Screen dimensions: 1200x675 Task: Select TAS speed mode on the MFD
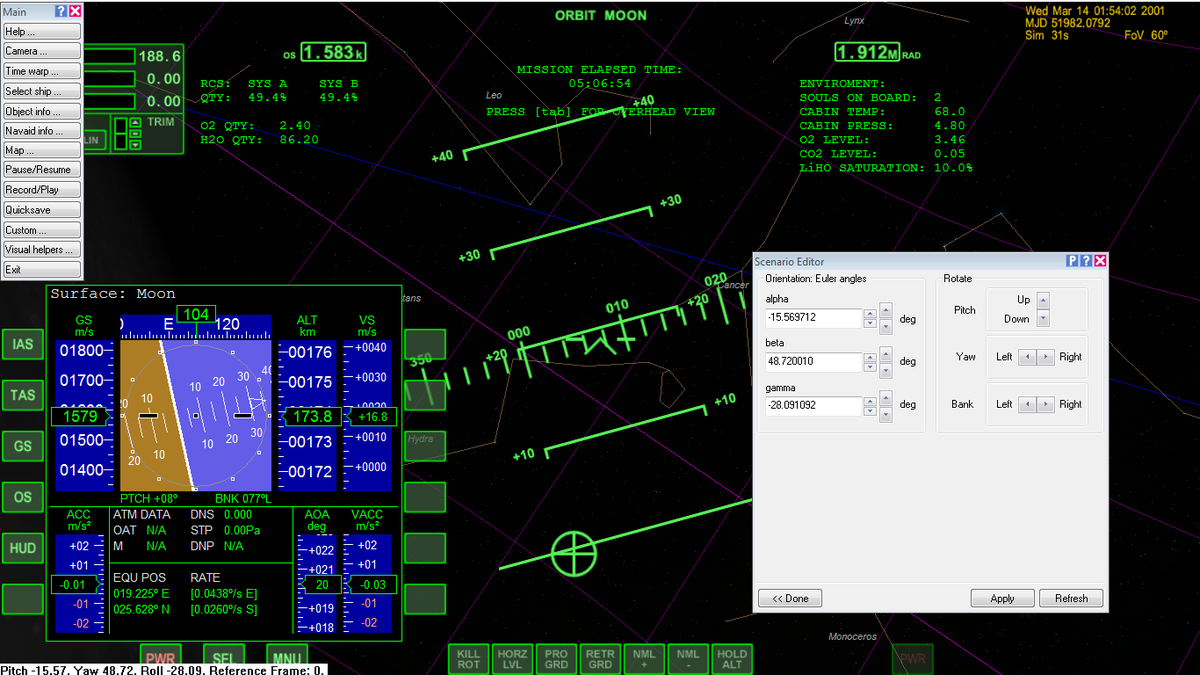click(x=22, y=395)
